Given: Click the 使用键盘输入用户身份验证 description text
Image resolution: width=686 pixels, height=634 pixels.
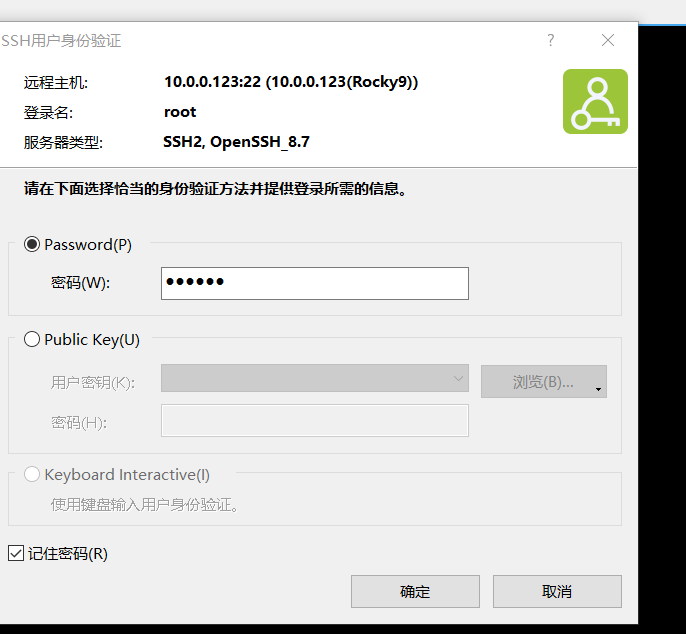Looking at the screenshot, I should [144, 504].
